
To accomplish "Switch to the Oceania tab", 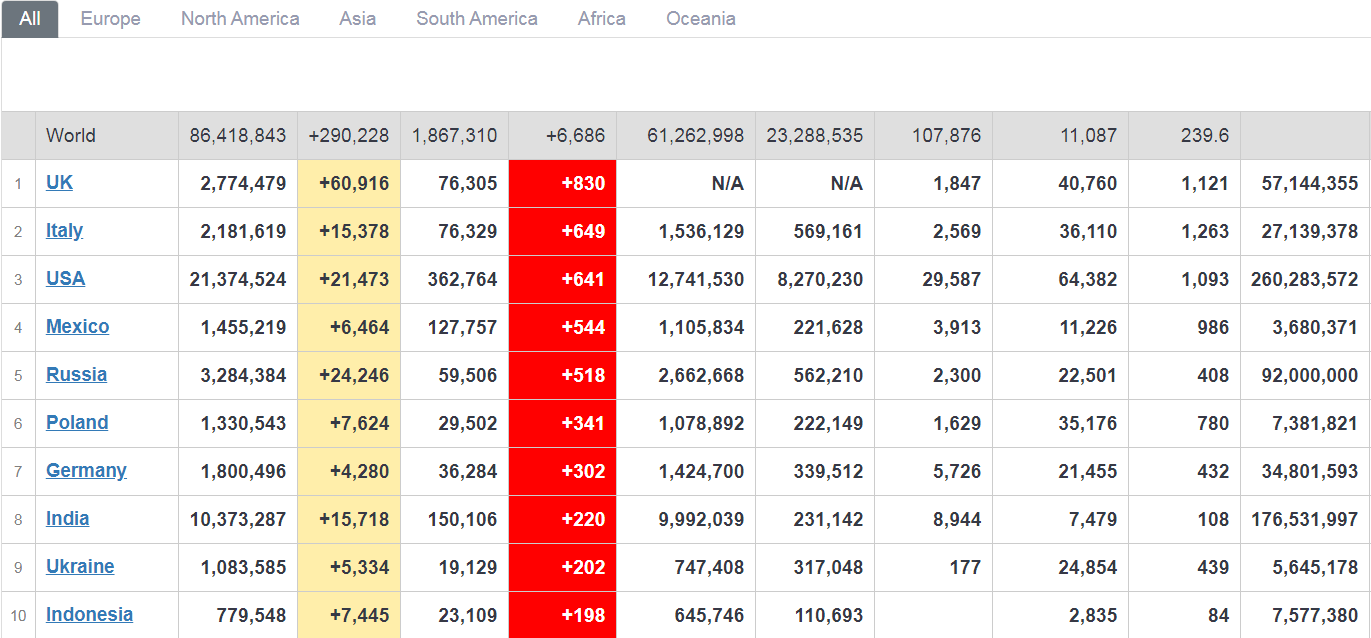I will [x=700, y=19].
